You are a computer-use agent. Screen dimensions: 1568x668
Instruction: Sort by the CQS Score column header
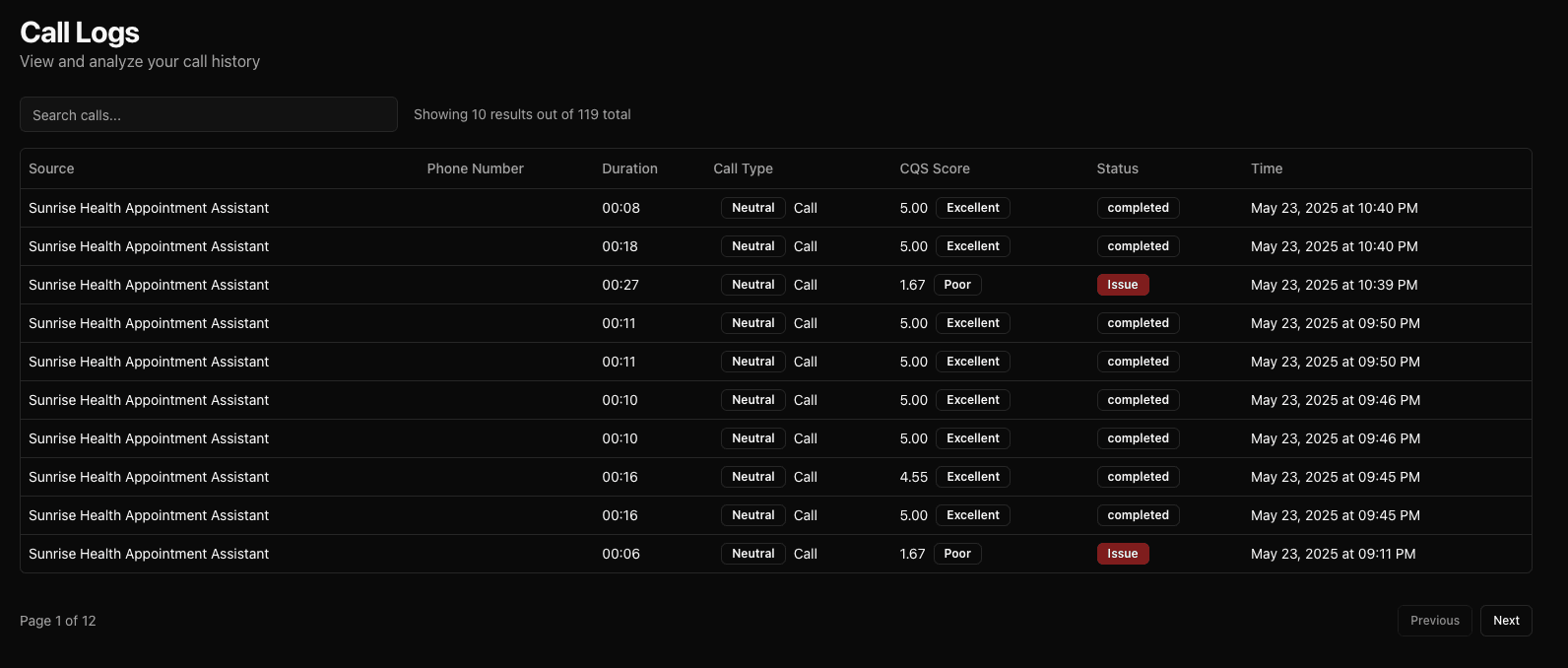click(934, 168)
